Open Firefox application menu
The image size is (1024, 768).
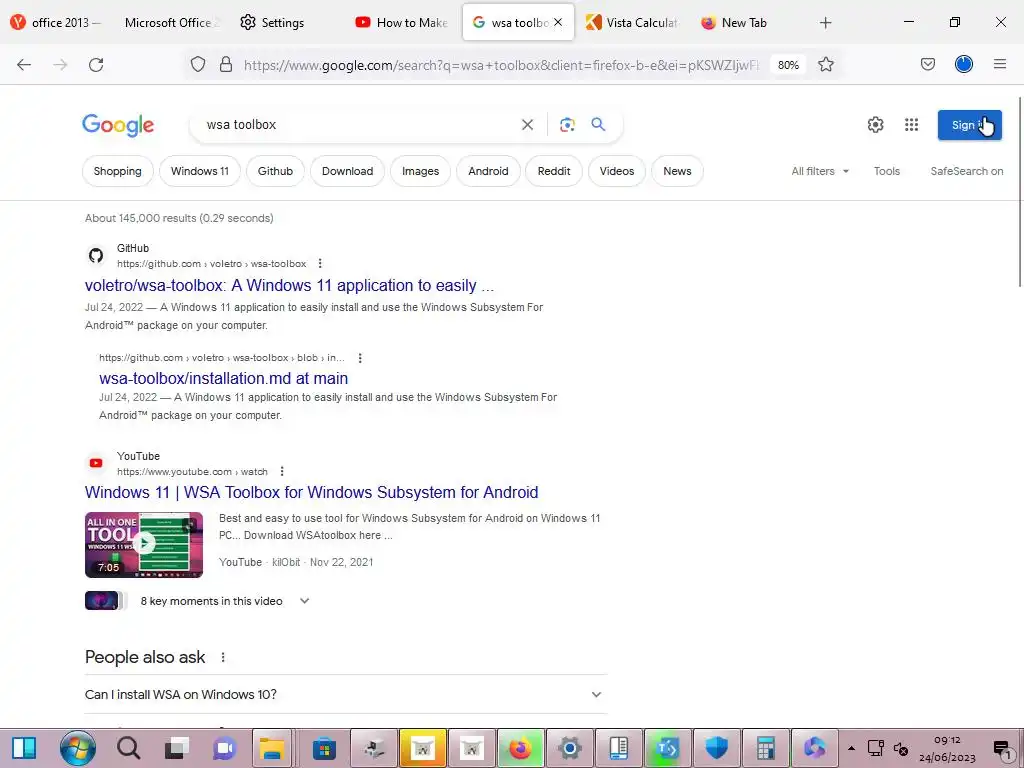coord(1000,64)
